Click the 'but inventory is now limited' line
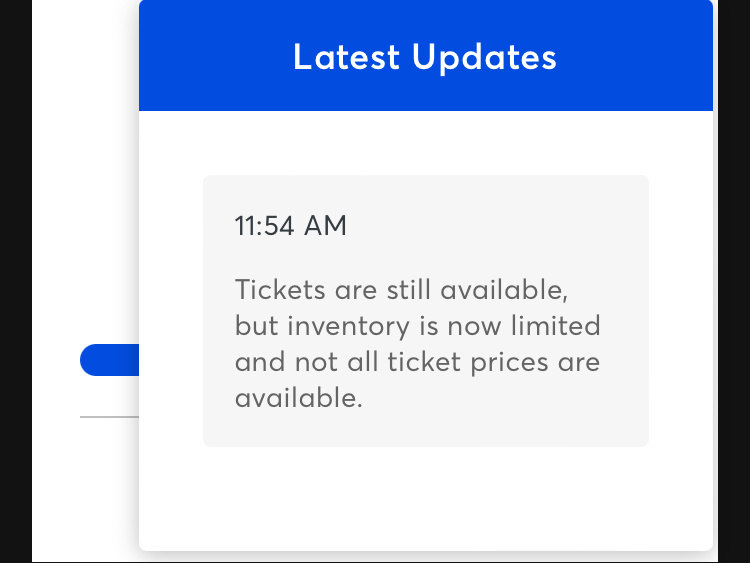 coord(418,326)
